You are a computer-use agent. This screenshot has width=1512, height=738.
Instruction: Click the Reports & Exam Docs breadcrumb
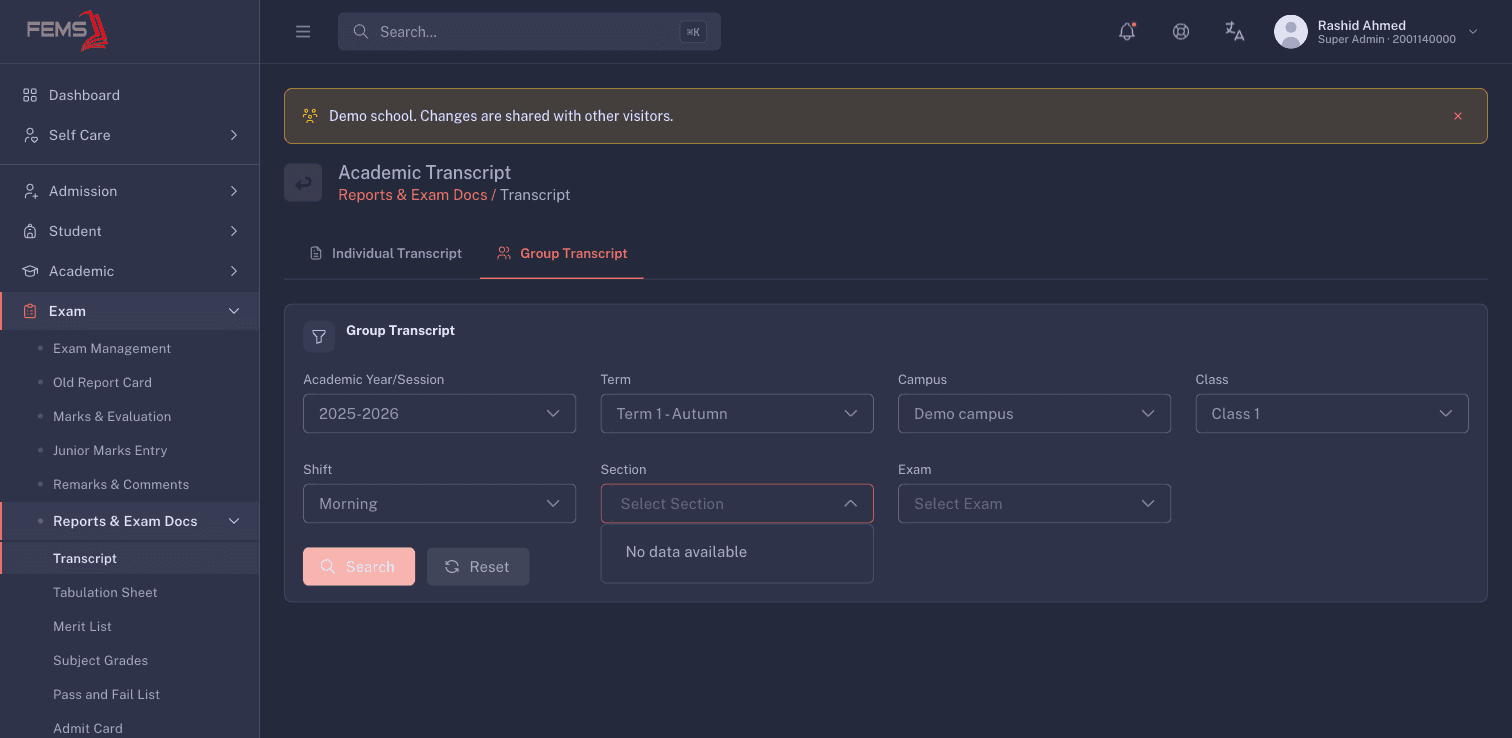click(413, 195)
